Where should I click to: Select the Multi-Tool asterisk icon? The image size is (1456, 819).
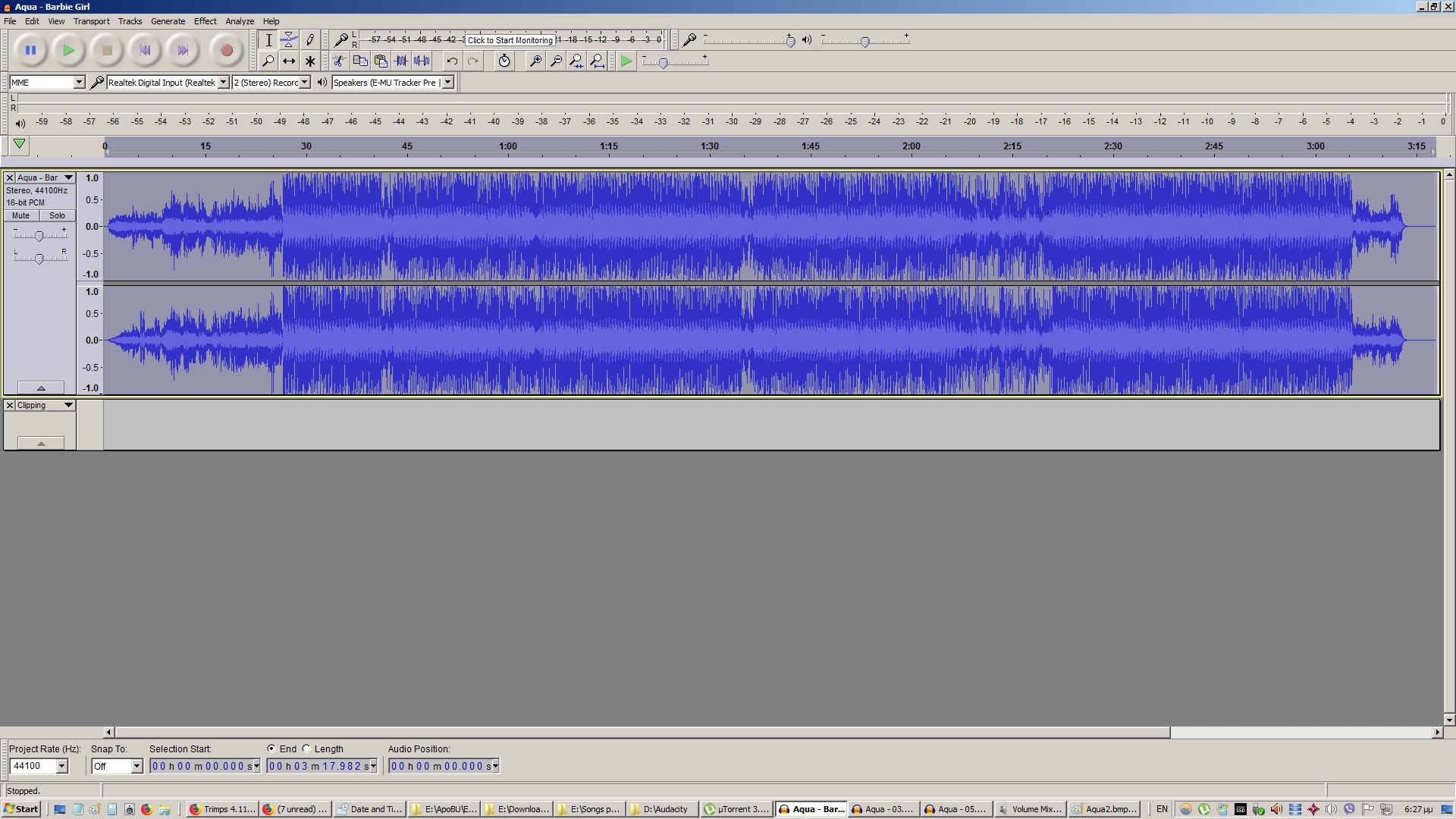(309, 61)
